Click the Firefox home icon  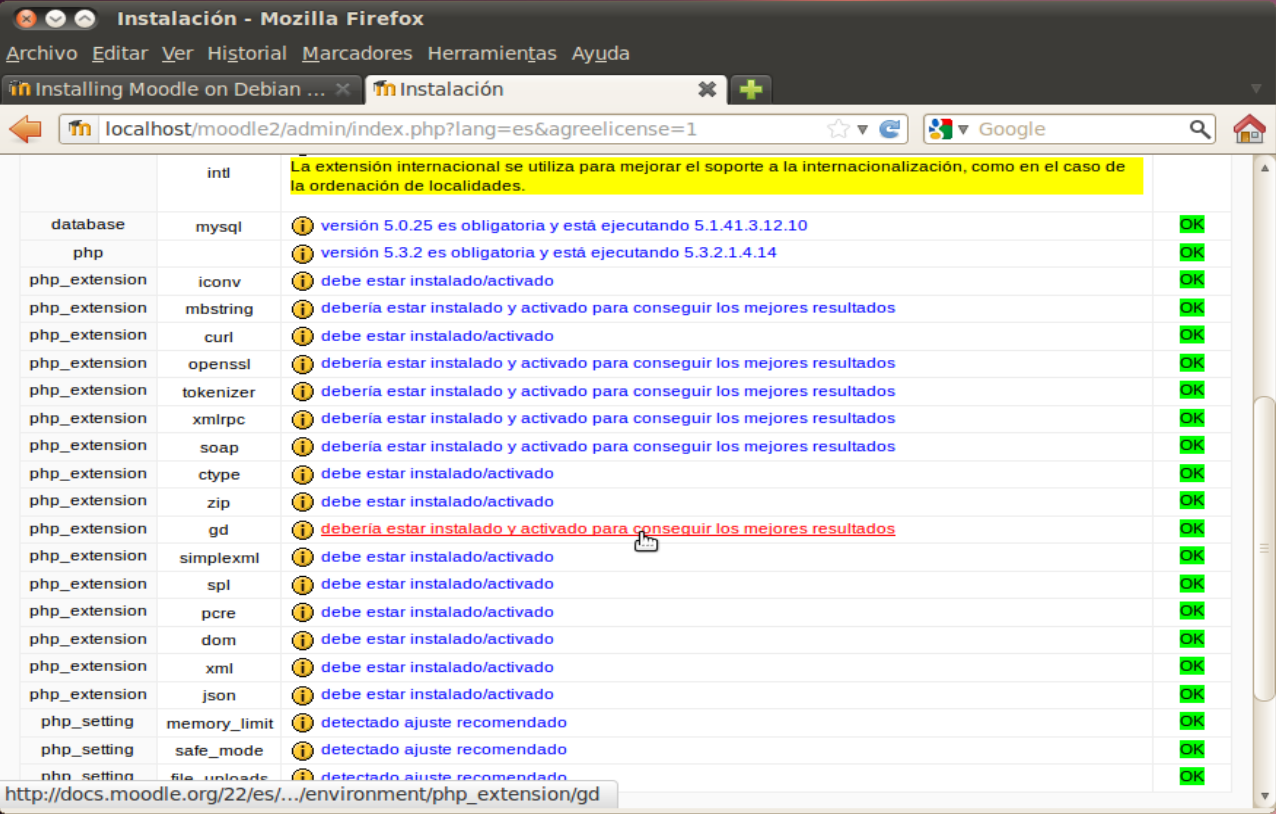[x=1249, y=129]
